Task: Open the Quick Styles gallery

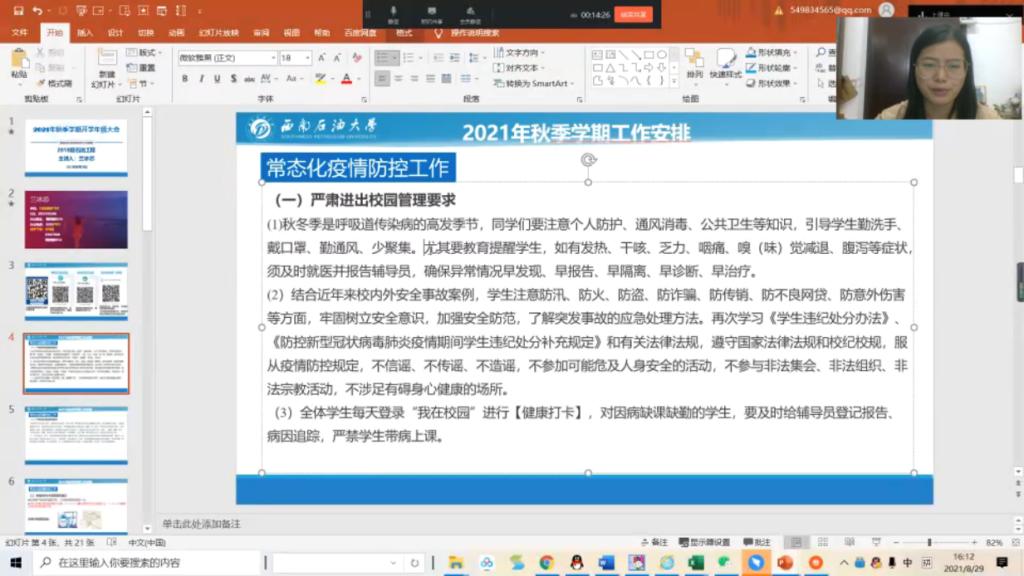Action: coord(725,63)
